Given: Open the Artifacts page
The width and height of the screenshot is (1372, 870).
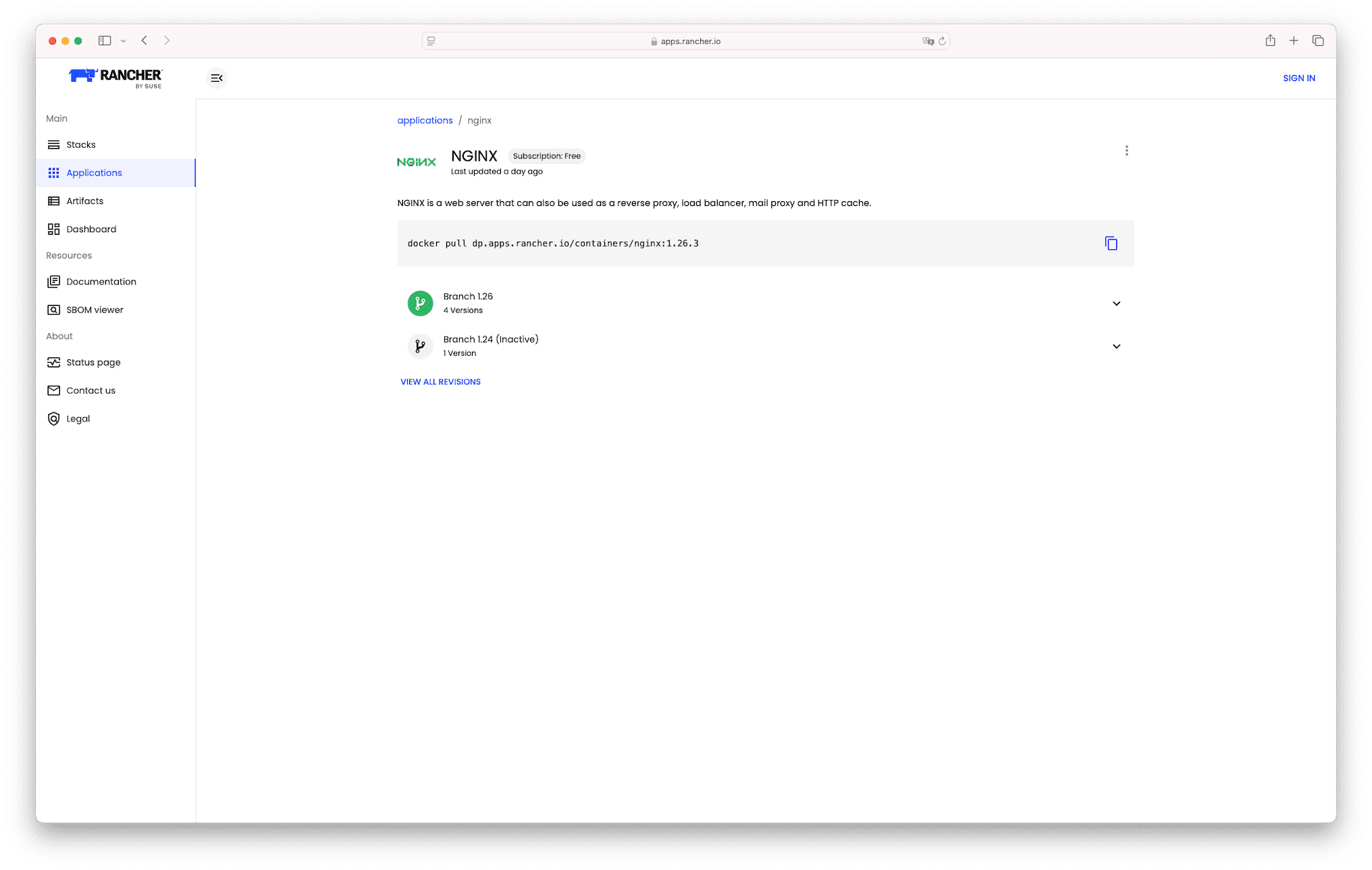Looking at the screenshot, I should coord(85,201).
